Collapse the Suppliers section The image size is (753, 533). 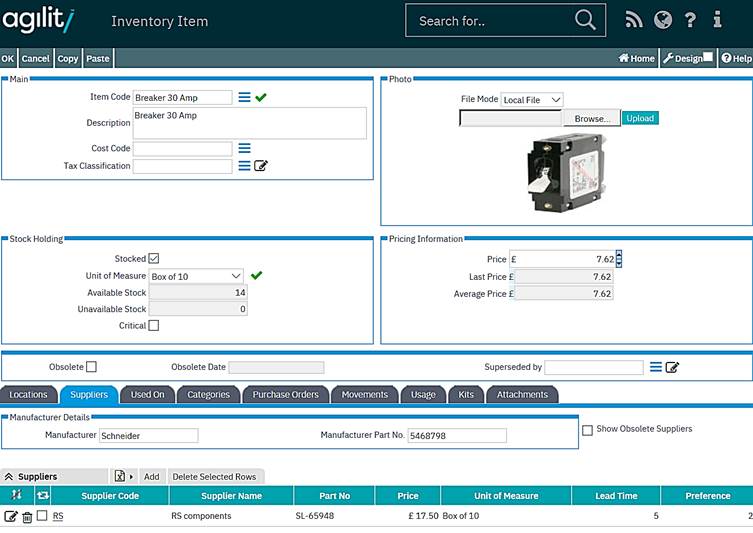pyautogui.click(x=9, y=477)
